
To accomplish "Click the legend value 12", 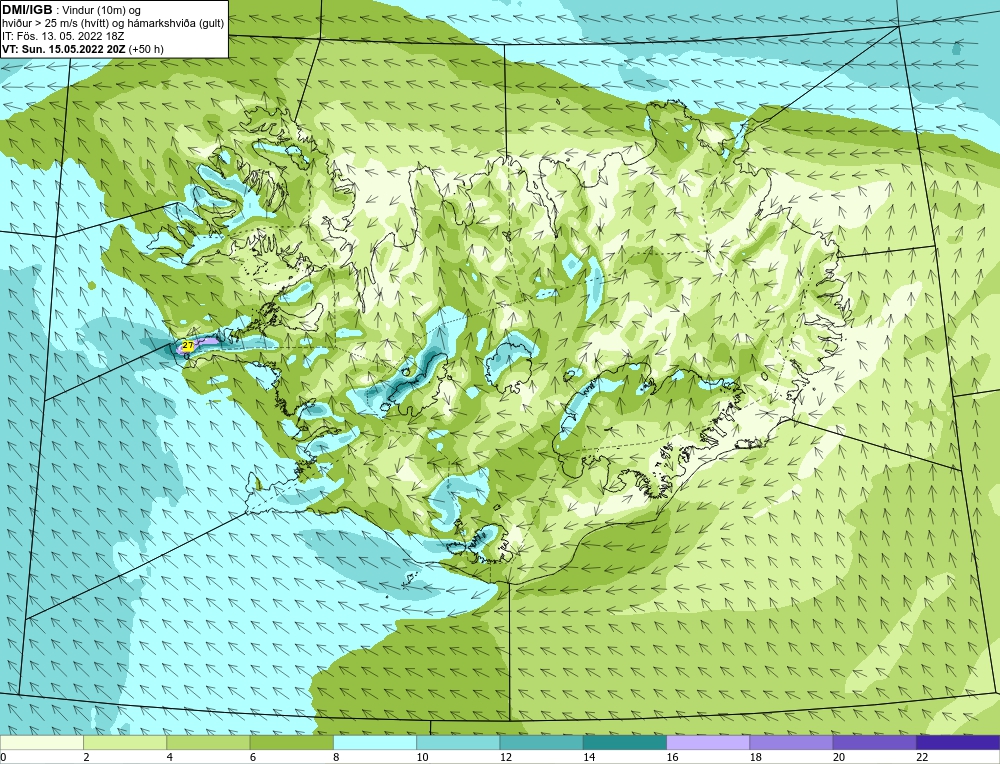I will pos(506,757).
